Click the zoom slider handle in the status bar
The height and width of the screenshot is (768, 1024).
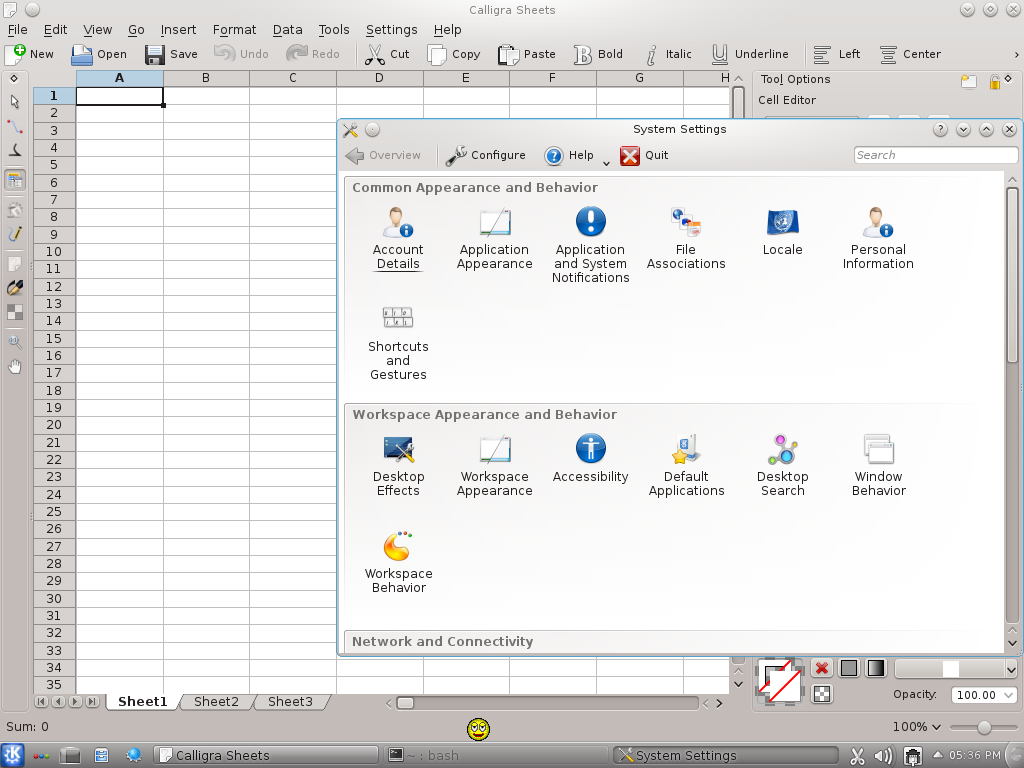pos(984,727)
